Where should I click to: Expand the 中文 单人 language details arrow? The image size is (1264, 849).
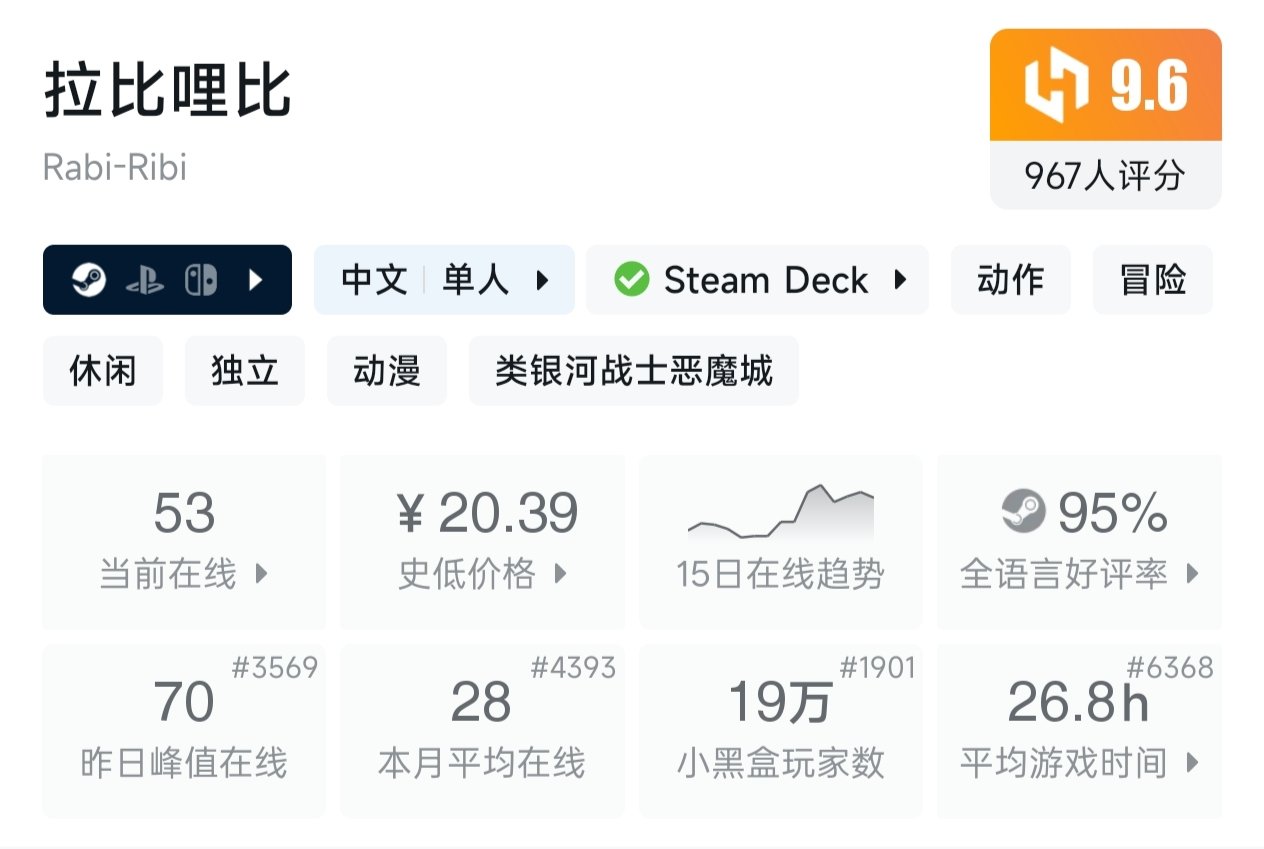pos(543,280)
